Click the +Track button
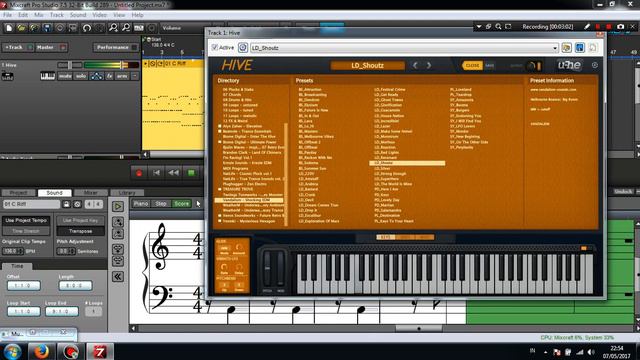The image size is (640, 360). click(18, 47)
